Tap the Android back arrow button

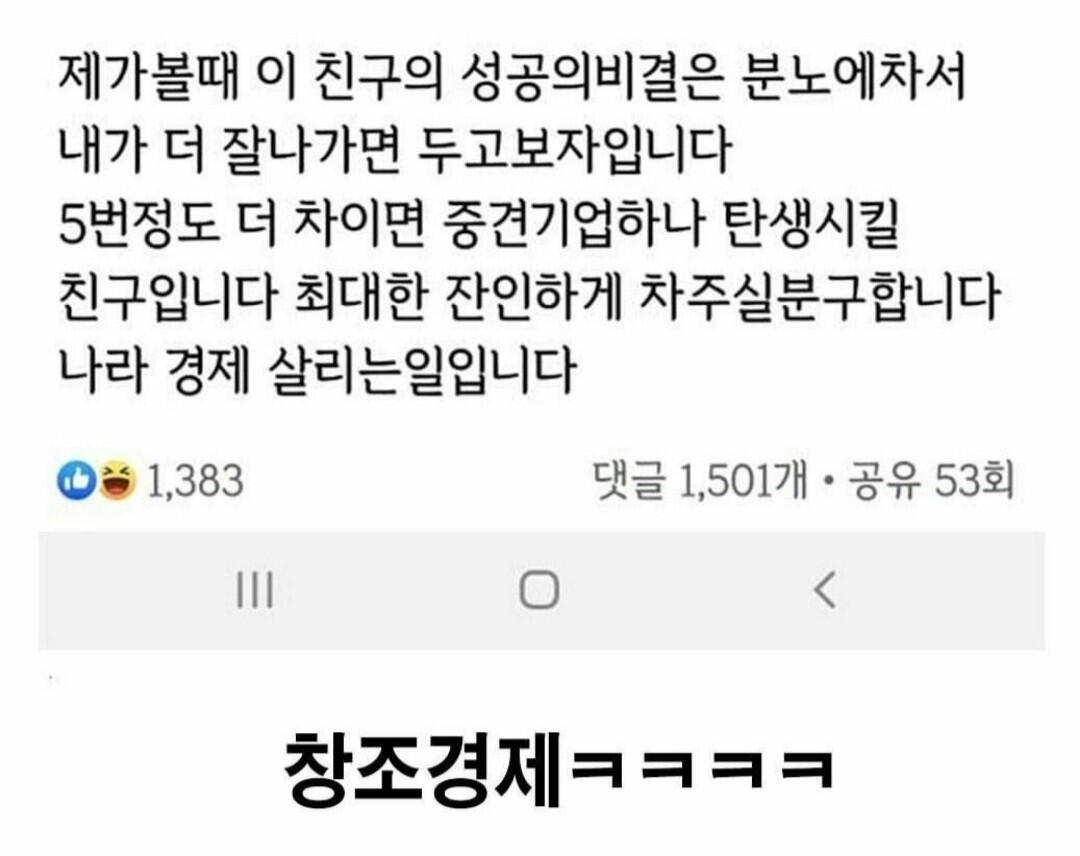click(825, 591)
